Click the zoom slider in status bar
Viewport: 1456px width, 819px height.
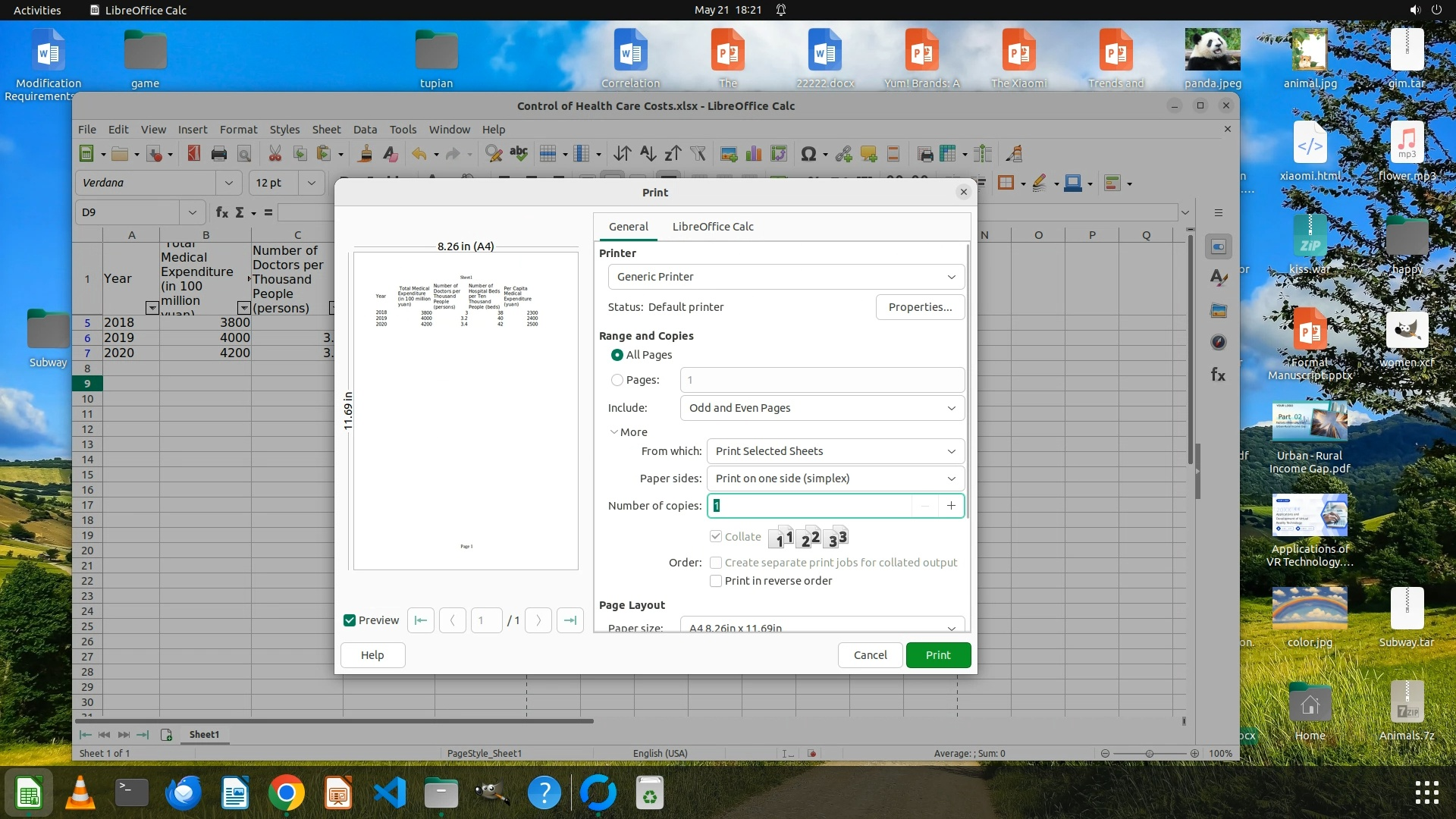(x=1150, y=754)
